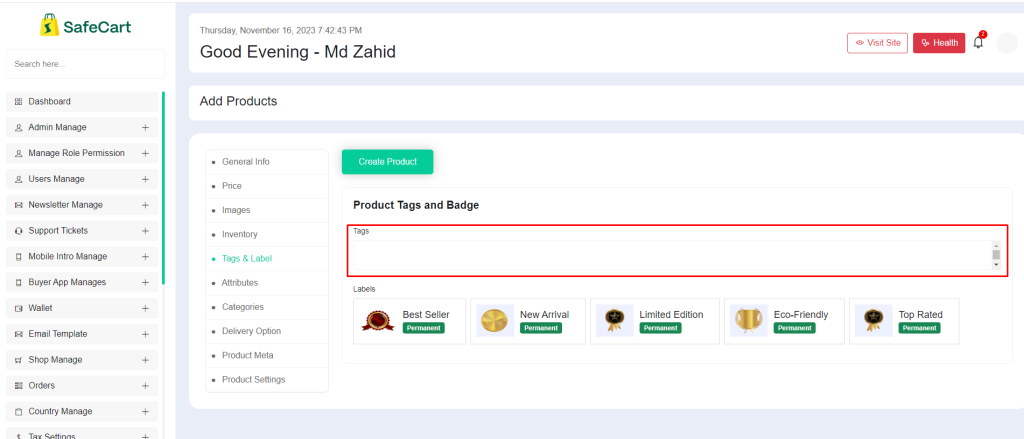Pick the Limited Edition ribbon badge
1024x439 pixels.
coord(615,321)
